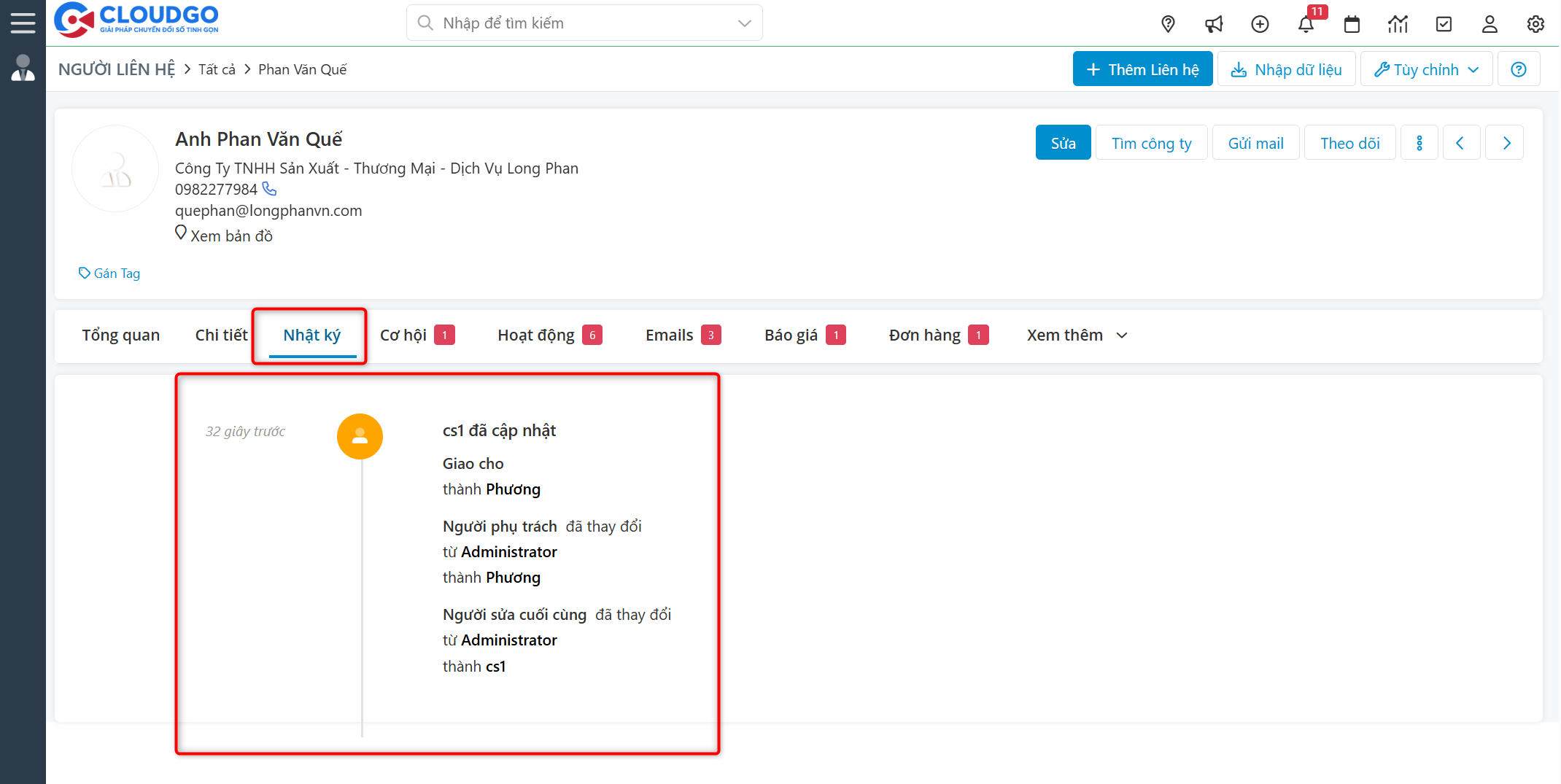Click the quick create plus icon
1561x784 pixels.
coord(1260,23)
